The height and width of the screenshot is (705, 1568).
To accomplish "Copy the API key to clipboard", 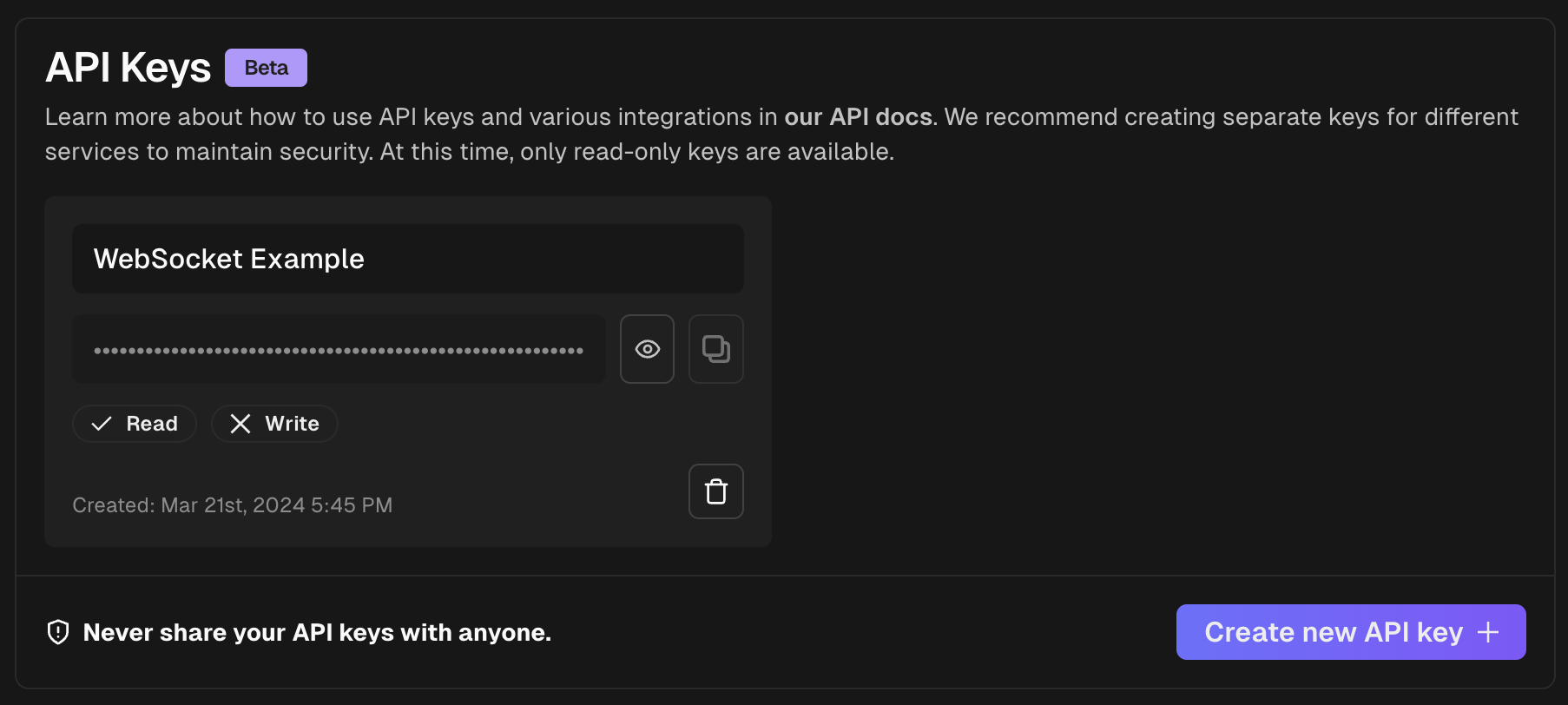I will click(715, 349).
